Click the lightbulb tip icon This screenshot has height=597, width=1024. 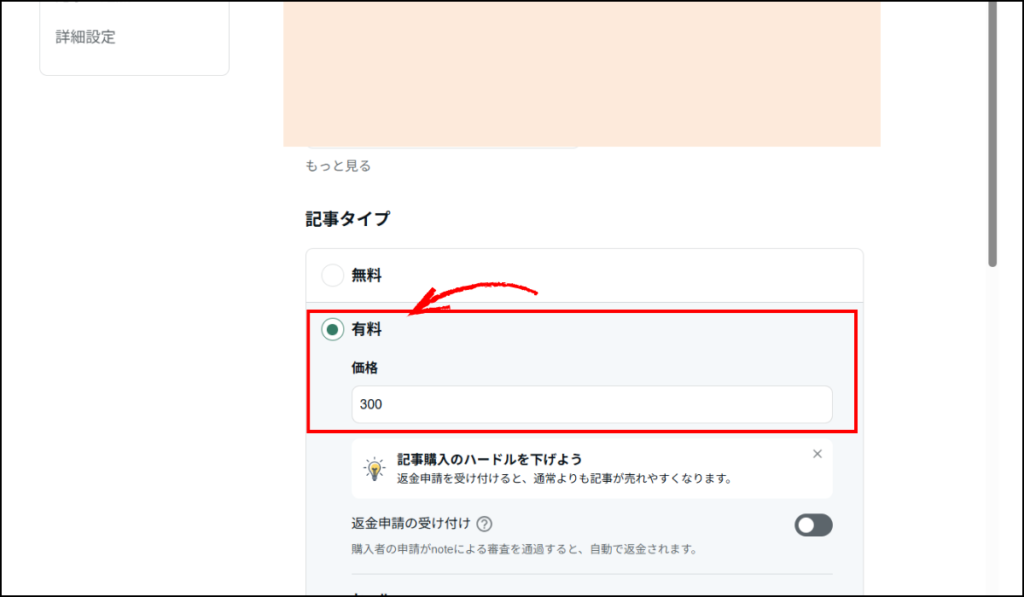pos(374,468)
